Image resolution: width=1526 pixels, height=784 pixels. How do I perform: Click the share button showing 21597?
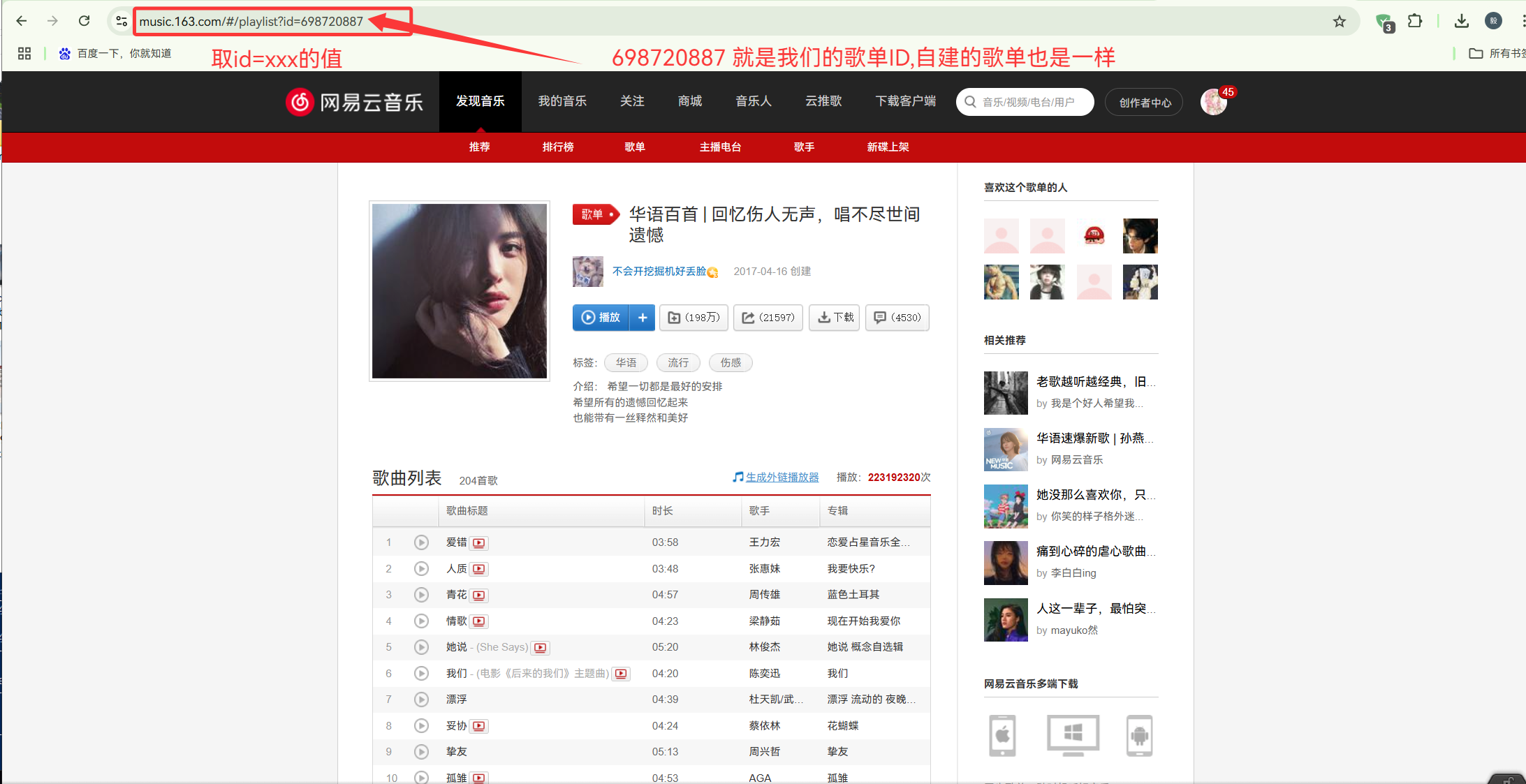tap(768, 318)
